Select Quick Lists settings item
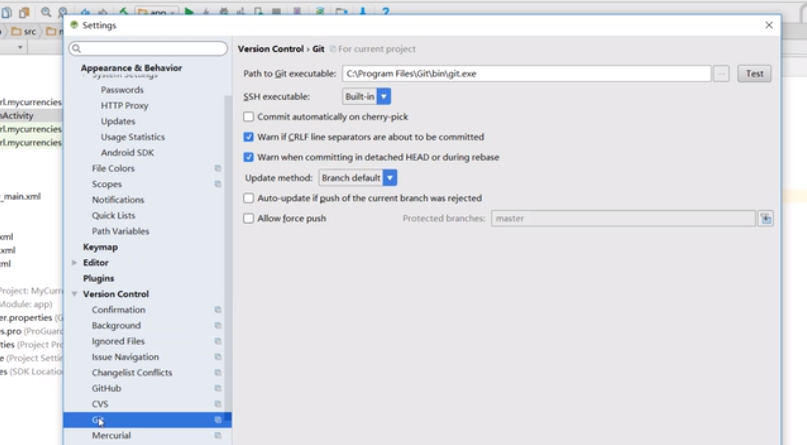 (113, 216)
